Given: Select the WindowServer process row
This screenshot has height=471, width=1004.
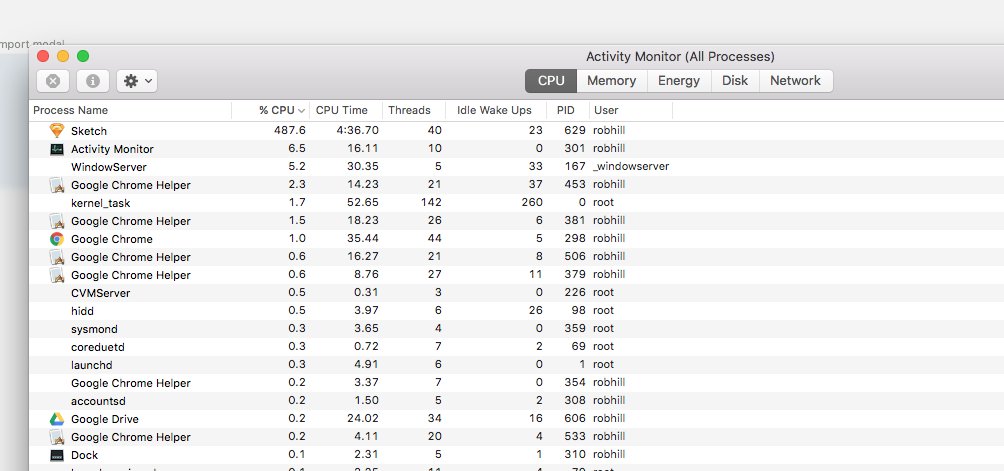Looking at the screenshot, I should pos(516,167).
